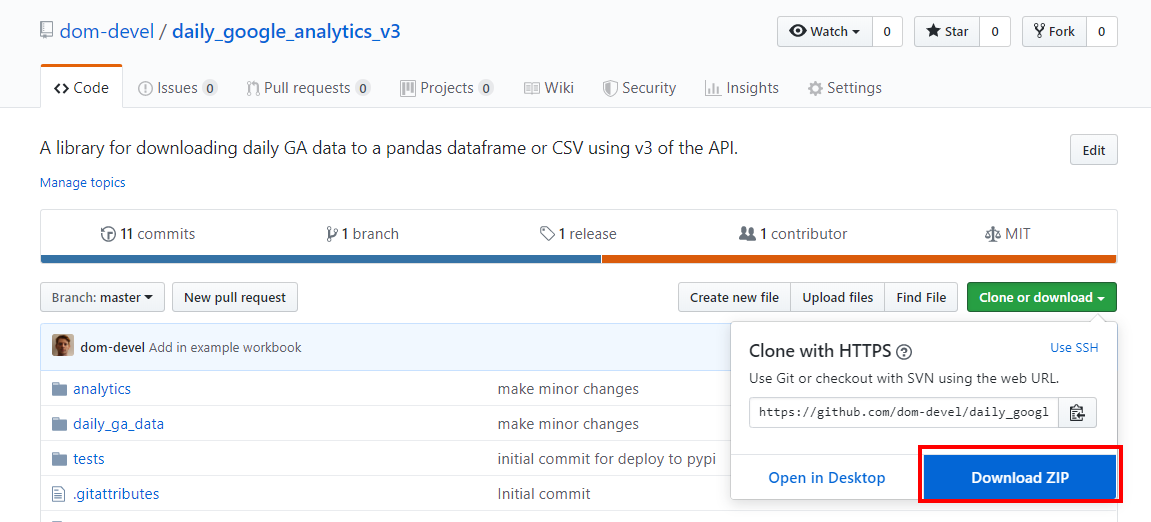Open the Add in example workbook commit
Screen dimensions: 1151x522
(x=225, y=347)
